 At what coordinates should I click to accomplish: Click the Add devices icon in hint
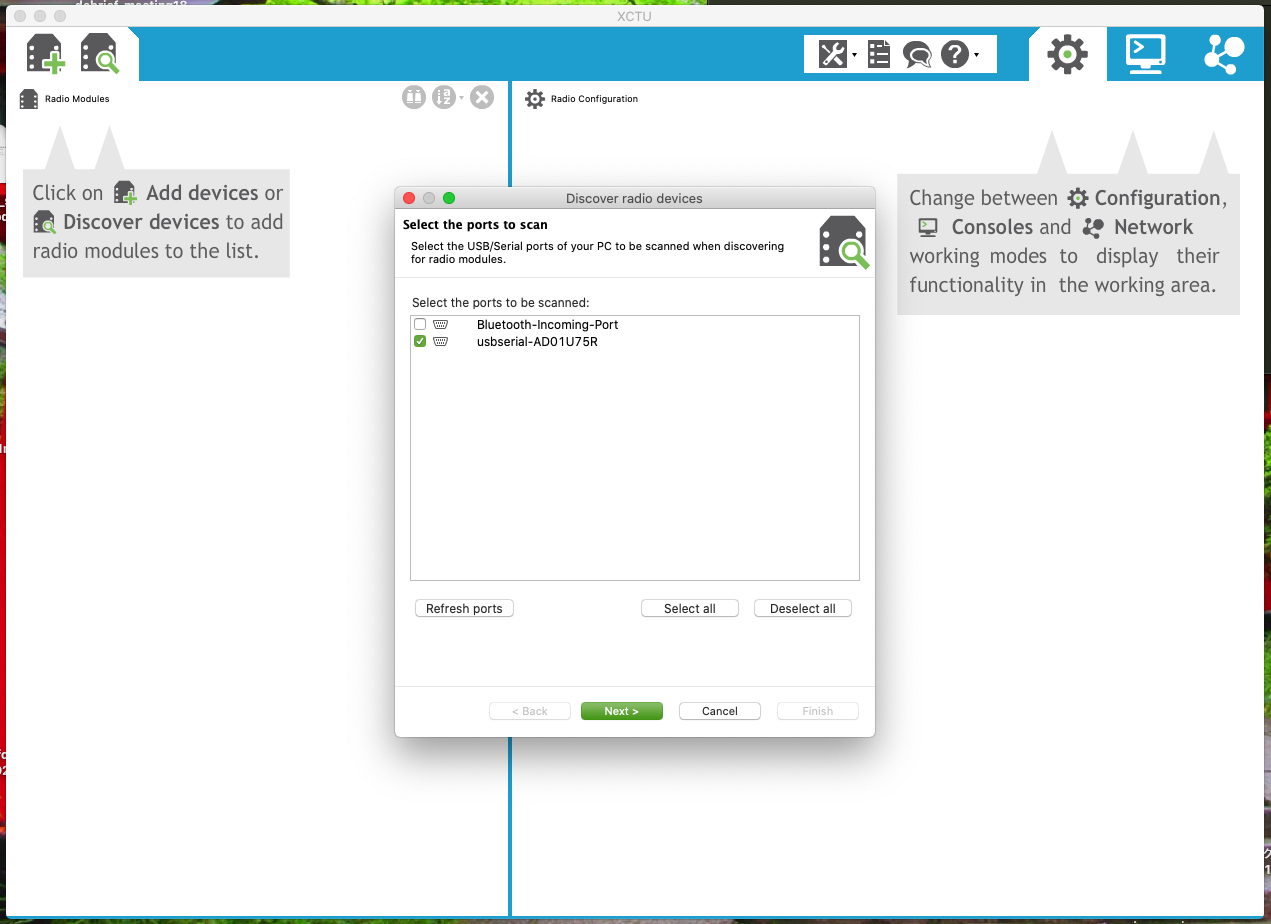click(x=124, y=193)
